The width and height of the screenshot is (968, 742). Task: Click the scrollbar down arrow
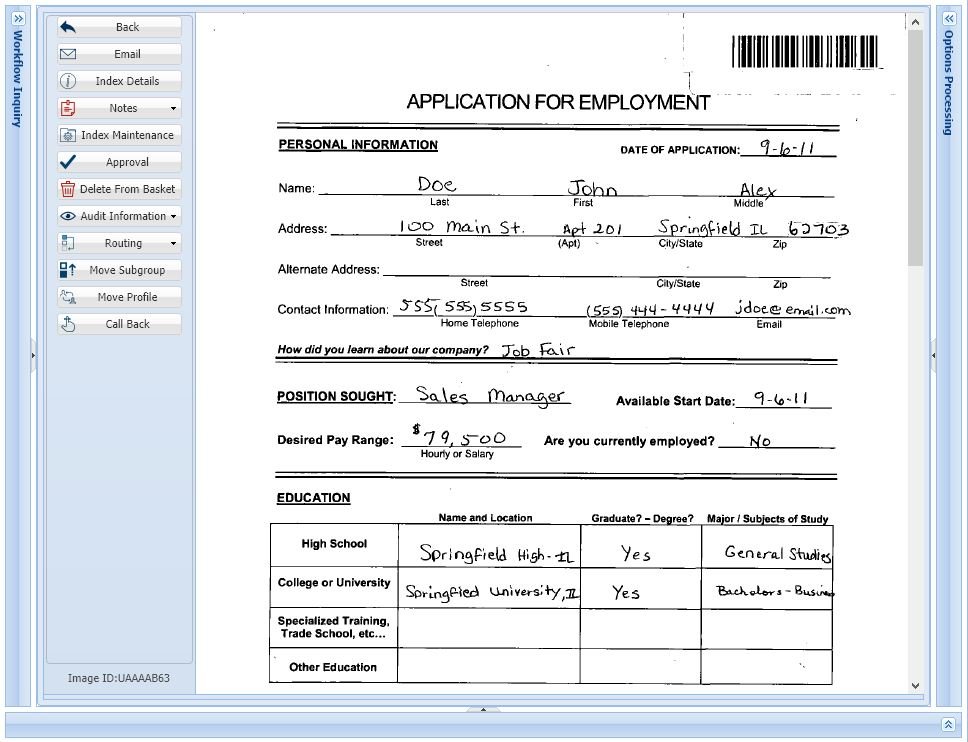click(915, 686)
